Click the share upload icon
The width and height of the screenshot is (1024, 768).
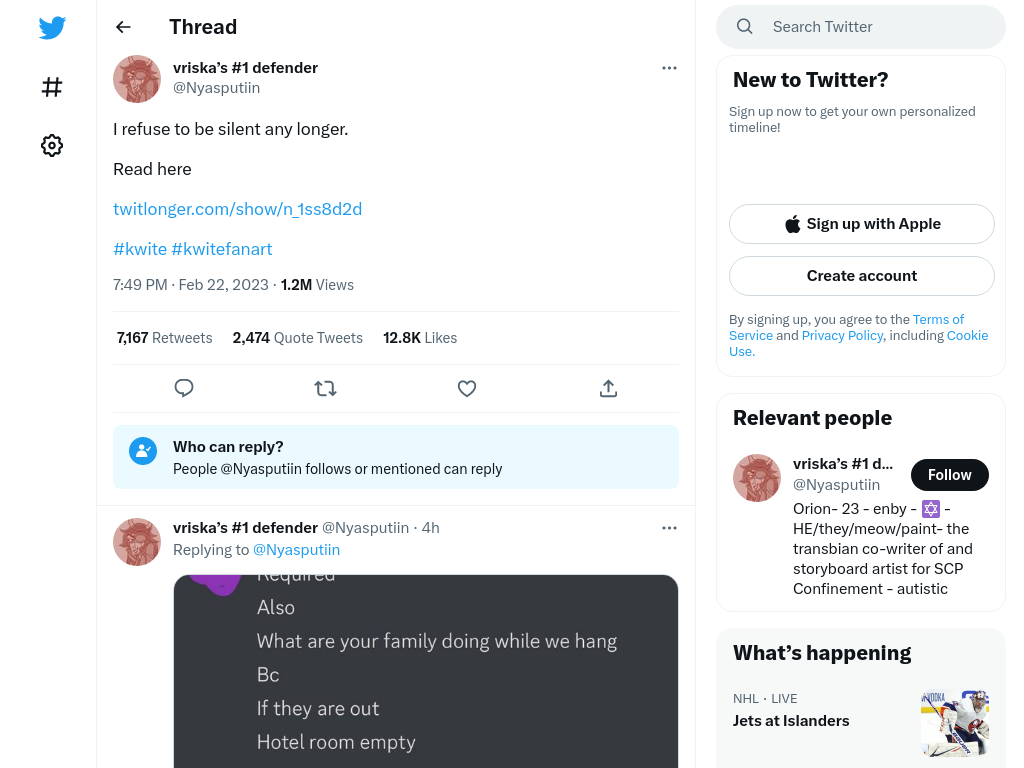click(608, 389)
